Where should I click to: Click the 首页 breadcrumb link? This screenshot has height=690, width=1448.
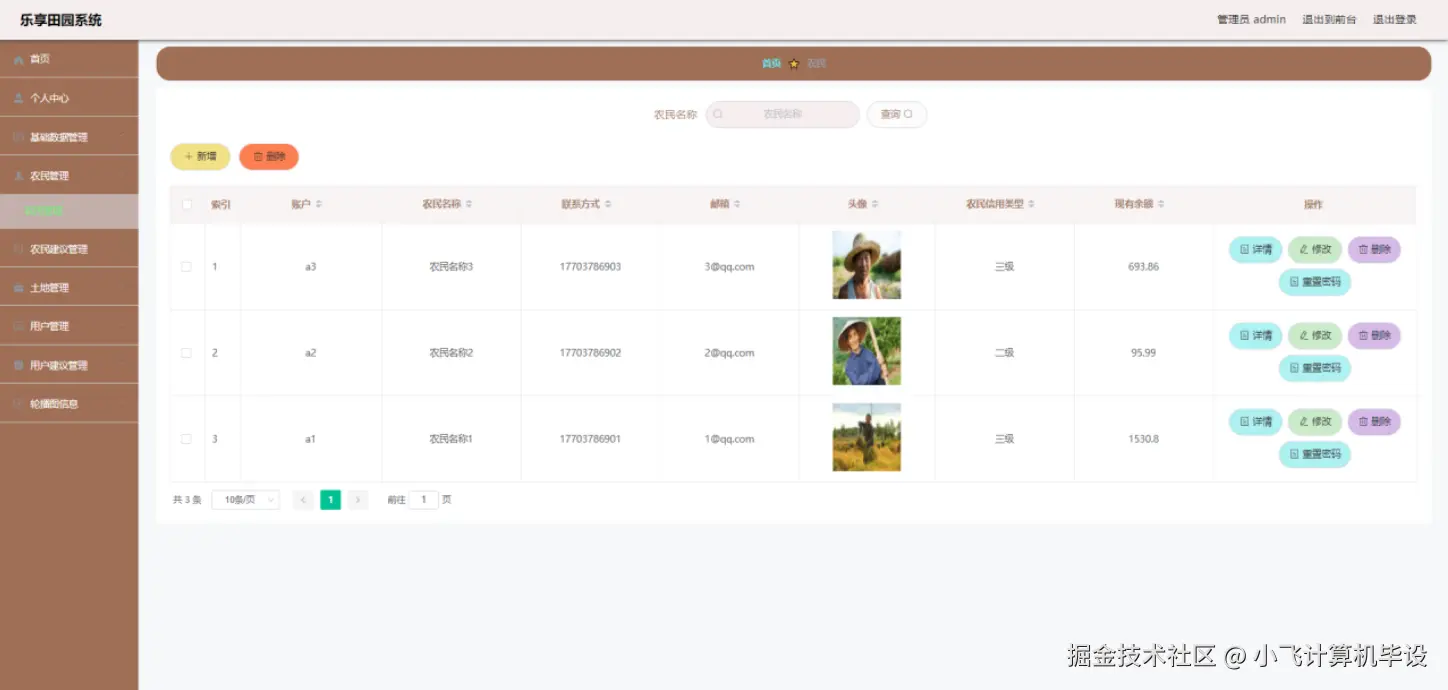pos(771,64)
